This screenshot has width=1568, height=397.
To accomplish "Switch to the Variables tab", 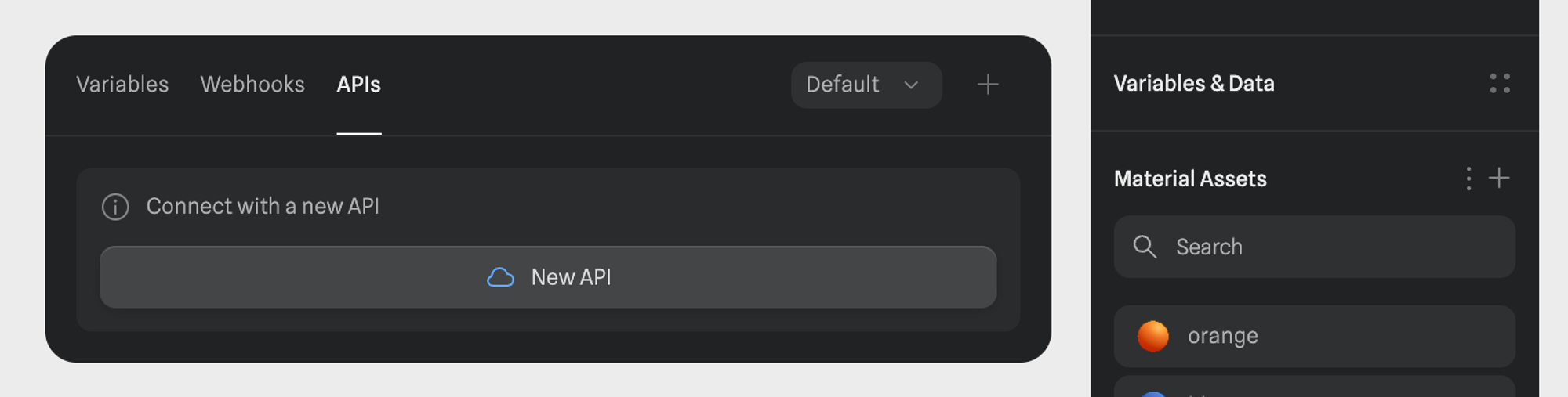I will coord(122,85).
